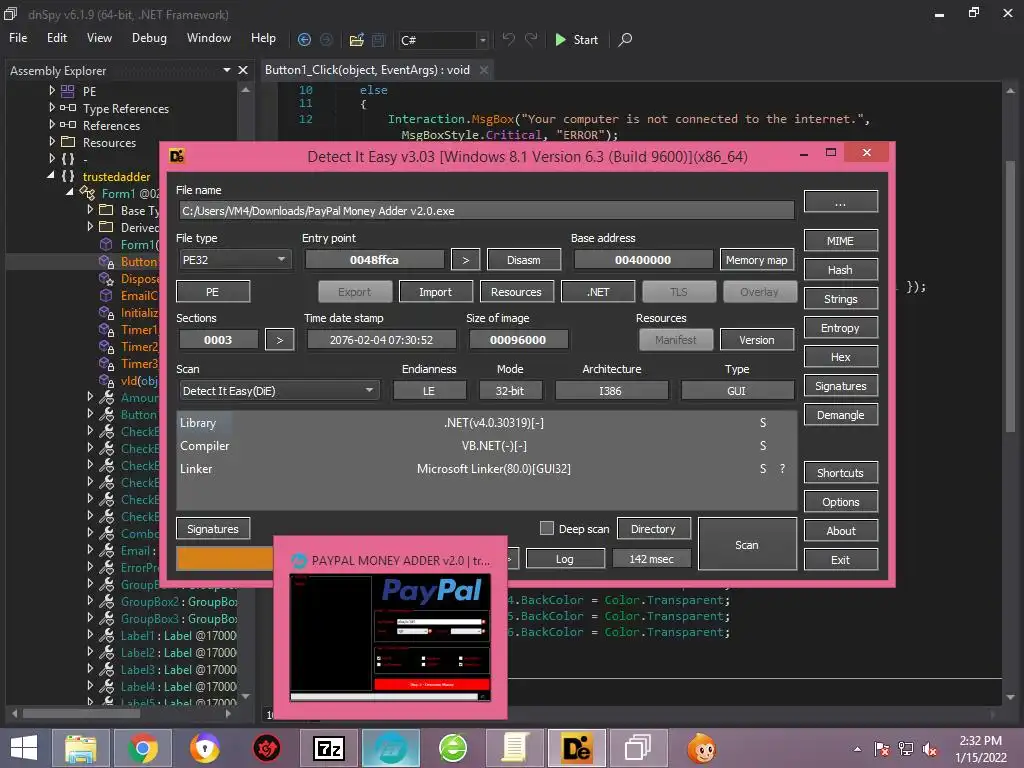This screenshot has height=768, width=1024.
Task: Click dnSpy open file folder icon
Action: coord(357,40)
